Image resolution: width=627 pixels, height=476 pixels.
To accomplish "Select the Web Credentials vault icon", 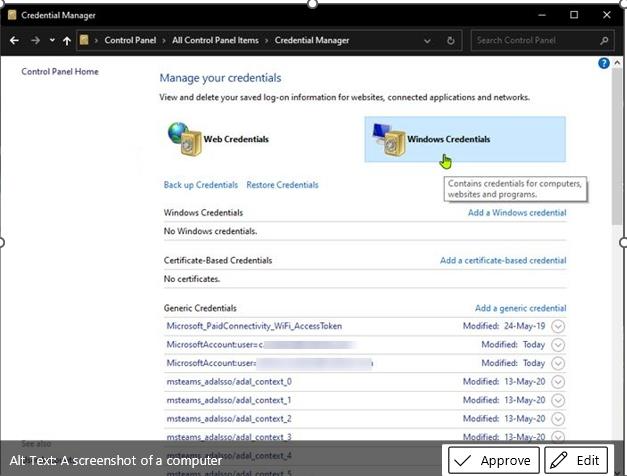I will point(185,139).
